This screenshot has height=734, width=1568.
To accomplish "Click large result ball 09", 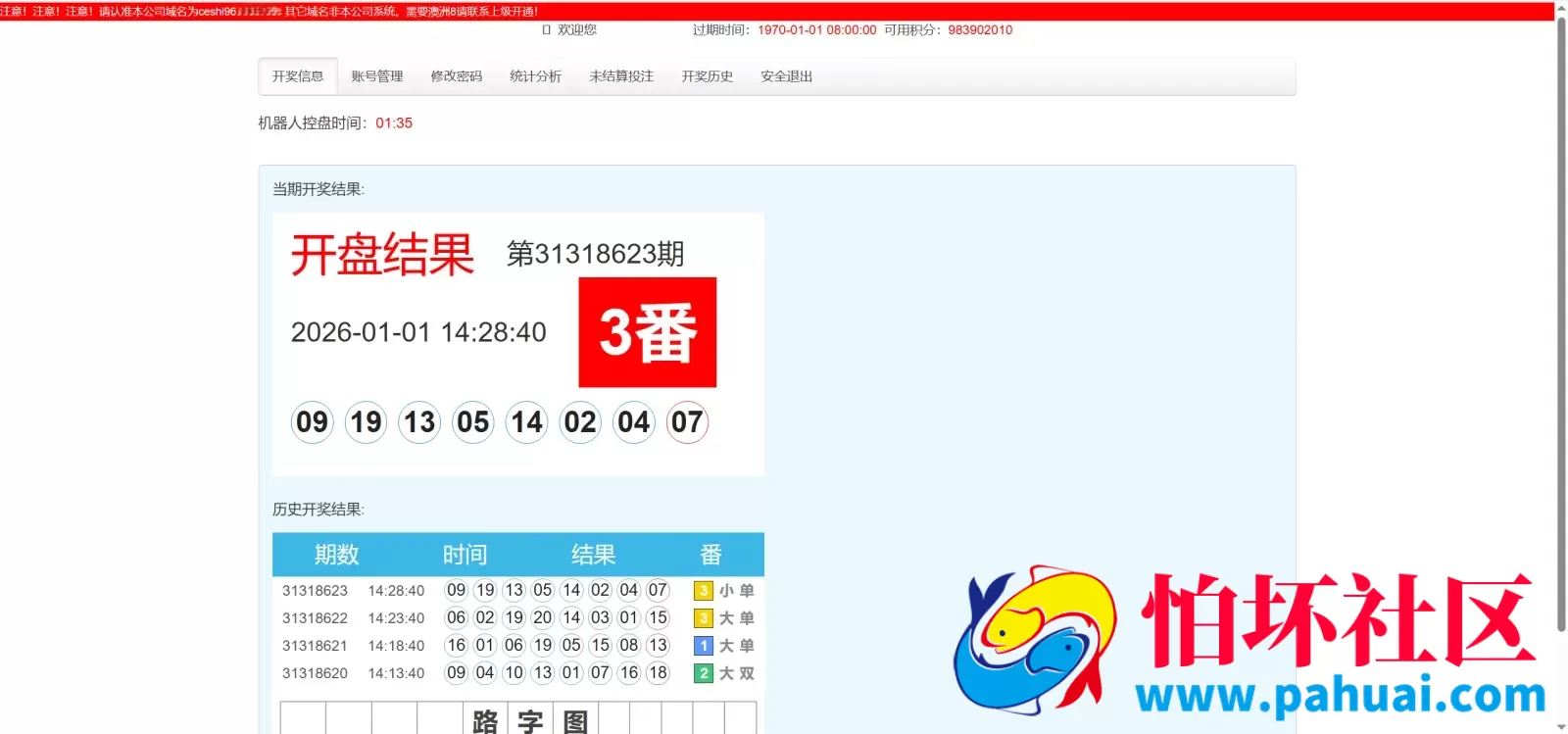I will coord(313,422).
